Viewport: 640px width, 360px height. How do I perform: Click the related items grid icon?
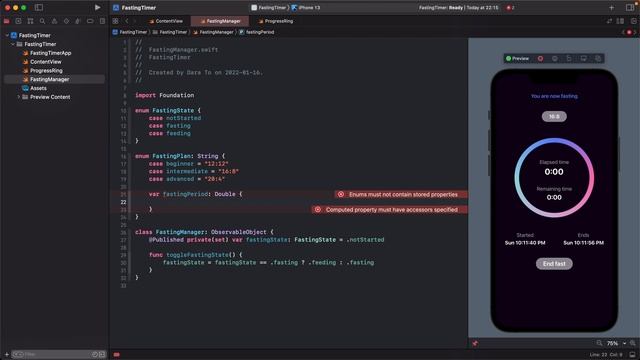click(116, 21)
